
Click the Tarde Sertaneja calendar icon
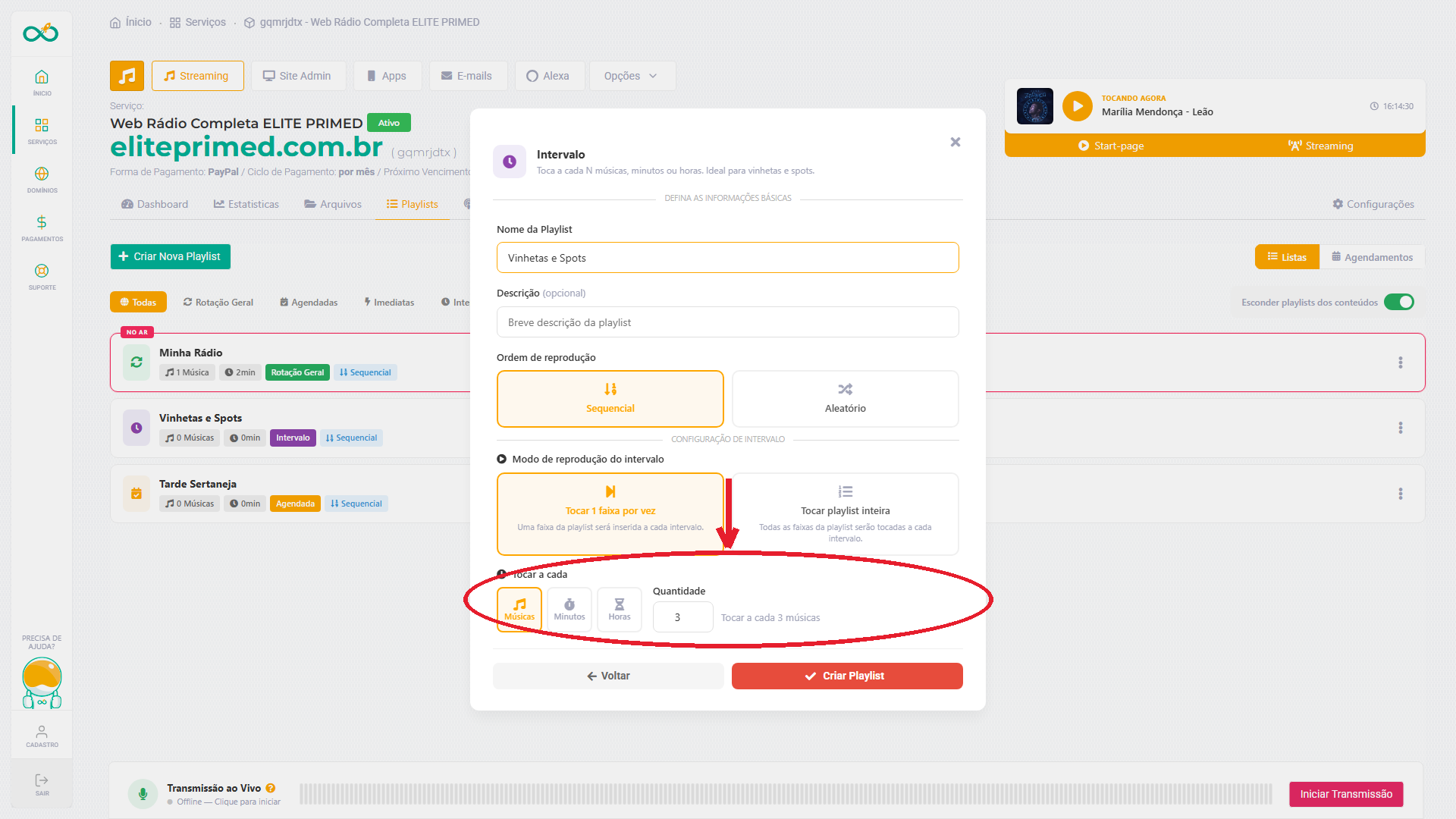[x=136, y=494]
